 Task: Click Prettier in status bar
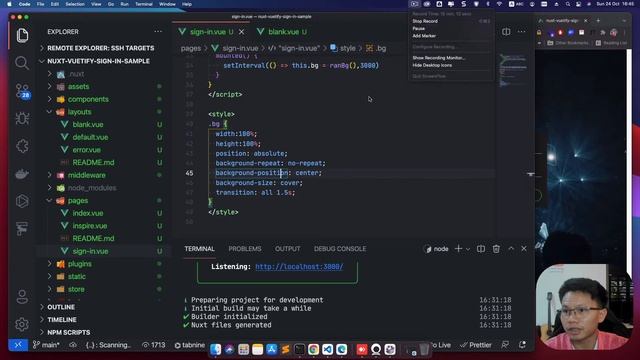click(476, 345)
